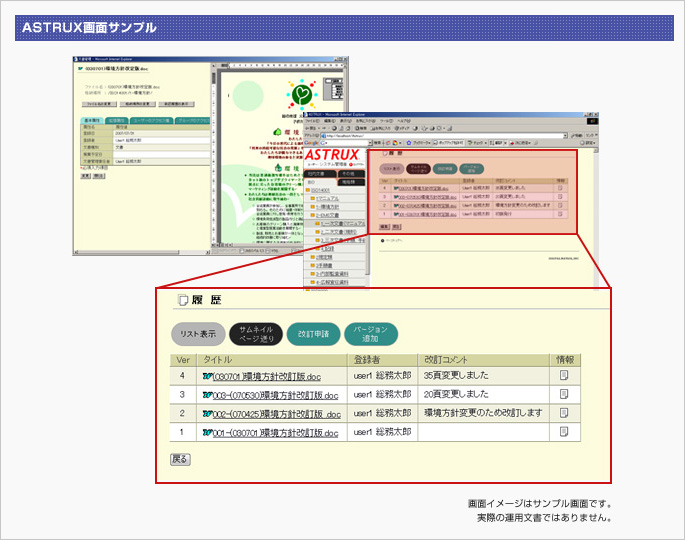Select the 1-環境方針 folder in the tree

[x=327, y=207]
